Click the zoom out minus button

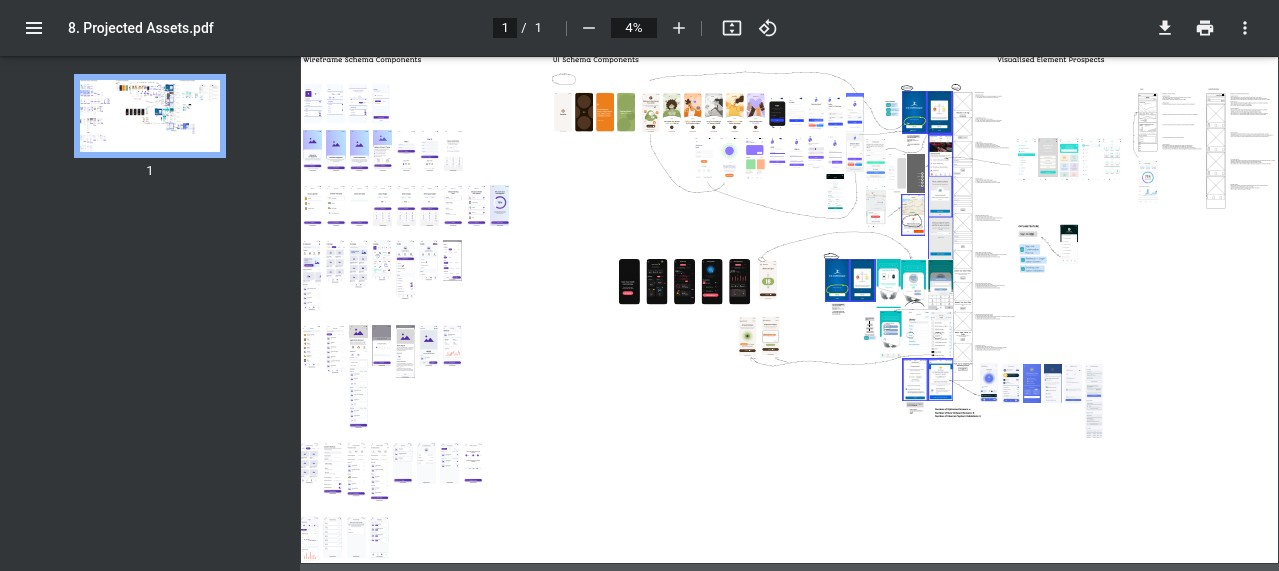[x=589, y=28]
